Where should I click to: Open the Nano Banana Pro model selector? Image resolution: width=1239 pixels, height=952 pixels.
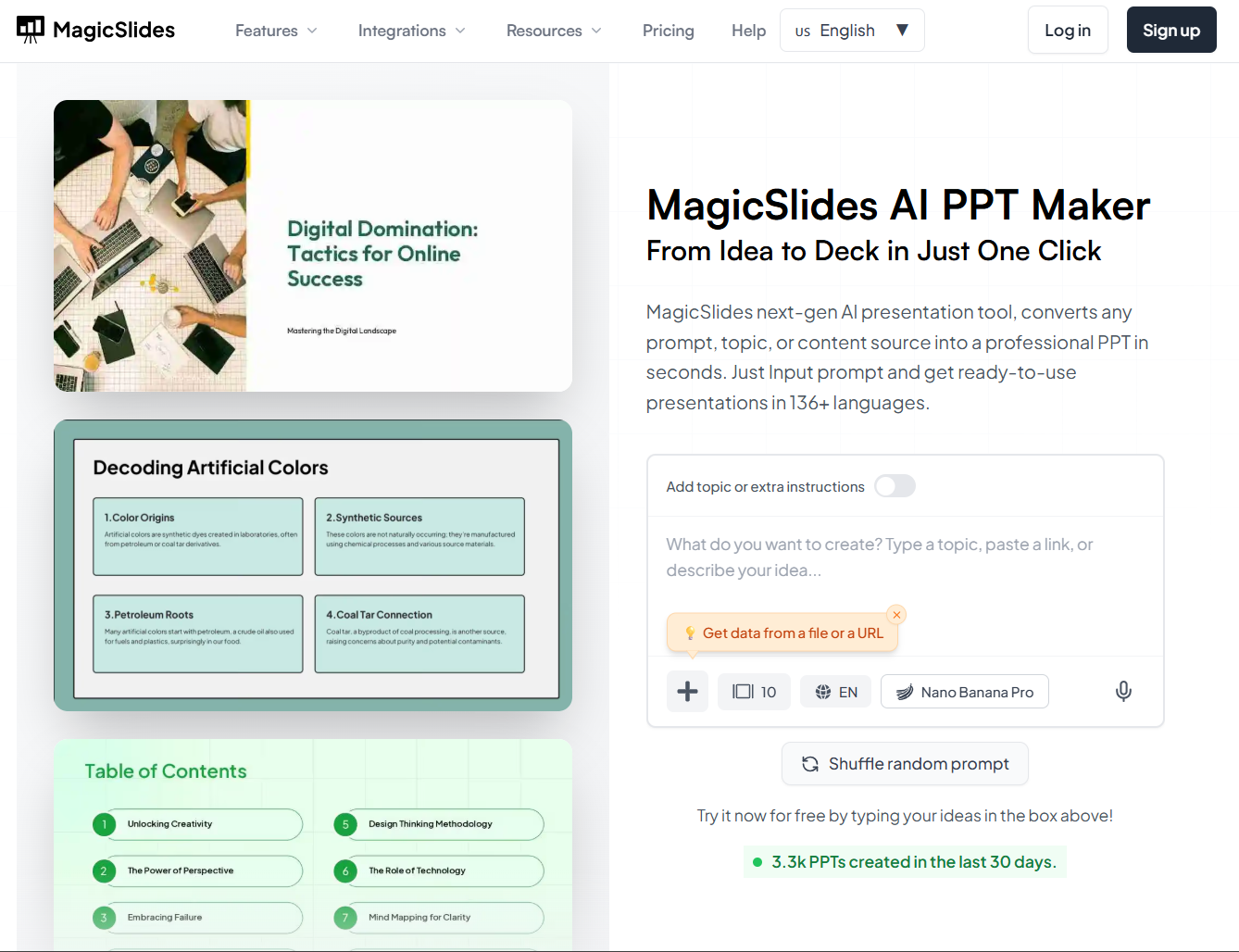(964, 692)
